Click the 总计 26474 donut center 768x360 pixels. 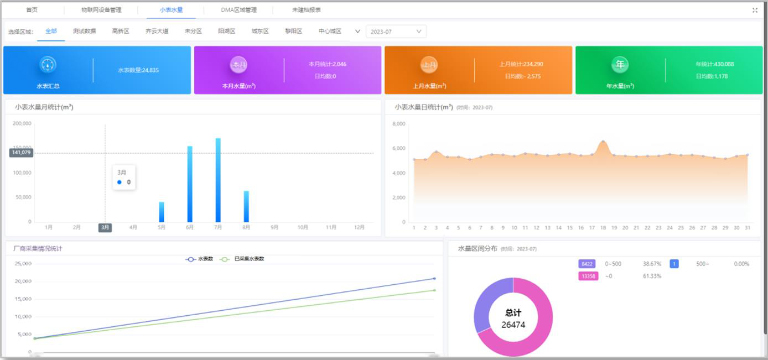pos(513,318)
